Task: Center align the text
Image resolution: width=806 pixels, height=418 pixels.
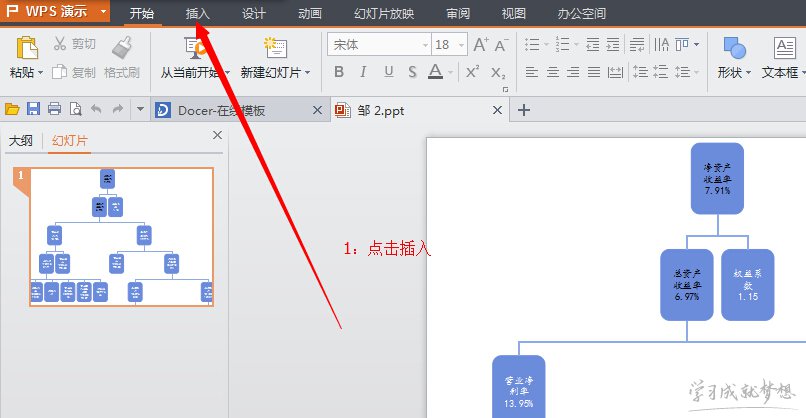Action: click(553, 72)
